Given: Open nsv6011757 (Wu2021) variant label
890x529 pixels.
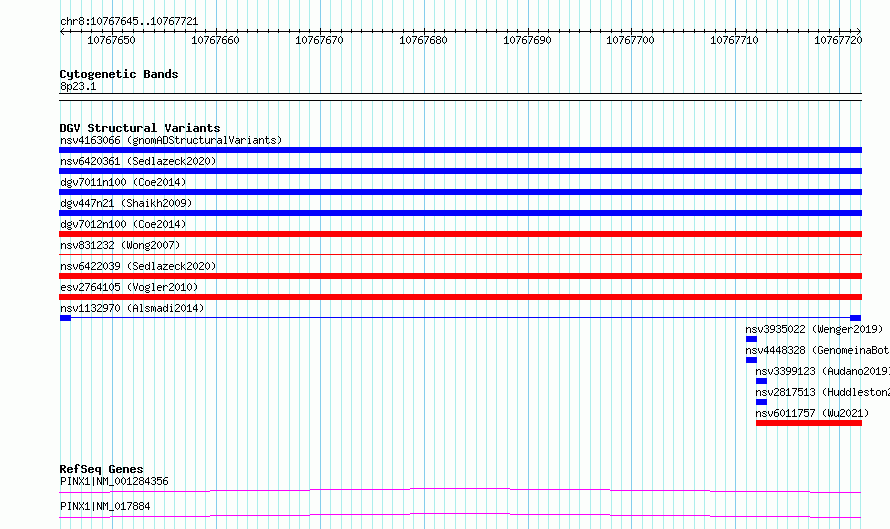Looking at the screenshot, I should pyautogui.click(x=812, y=413).
